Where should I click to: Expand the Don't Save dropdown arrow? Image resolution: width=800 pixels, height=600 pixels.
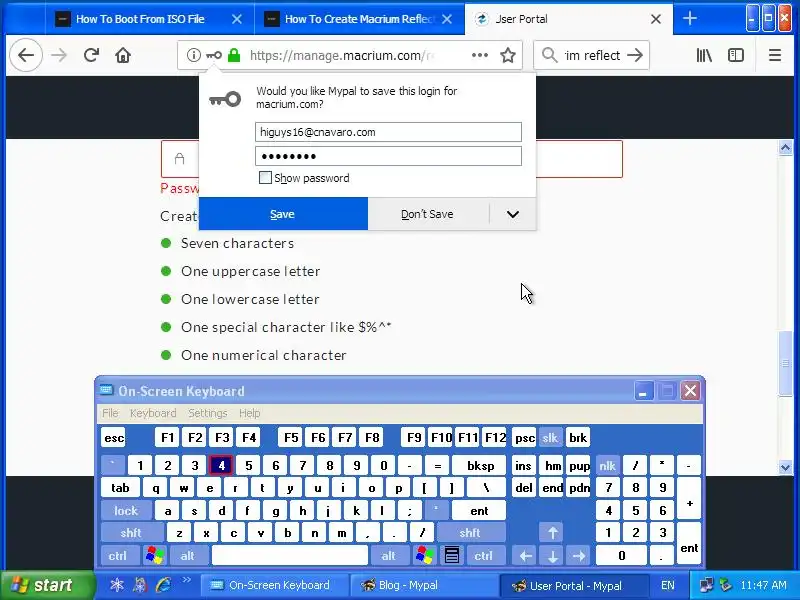click(513, 214)
